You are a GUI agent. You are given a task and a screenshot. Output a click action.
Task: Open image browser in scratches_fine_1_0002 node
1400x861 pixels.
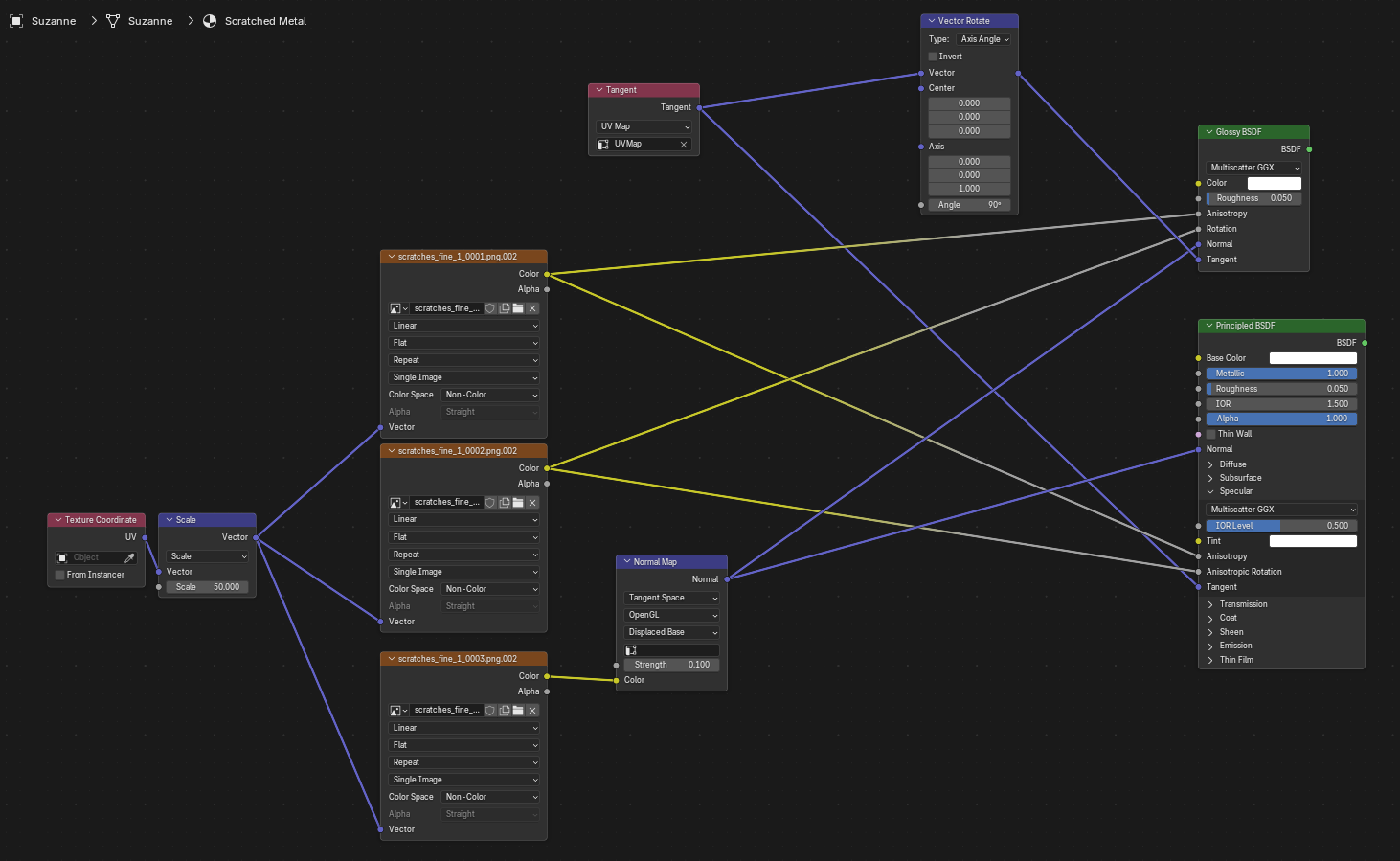[x=398, y=503]
